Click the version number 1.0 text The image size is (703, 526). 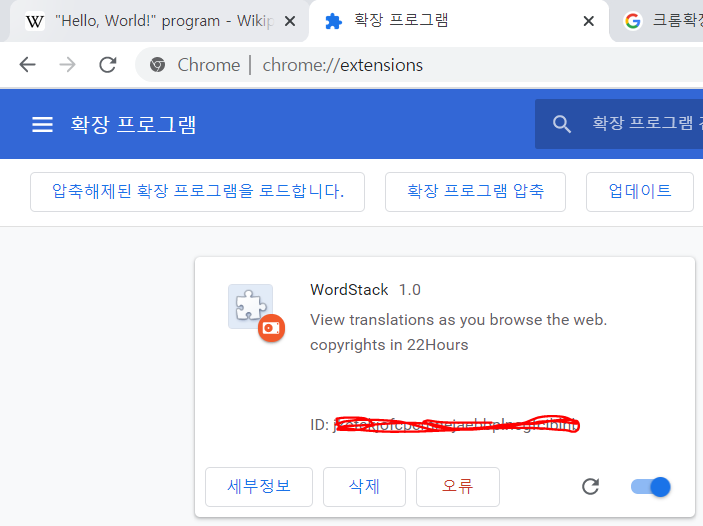[x=410, y=290]
